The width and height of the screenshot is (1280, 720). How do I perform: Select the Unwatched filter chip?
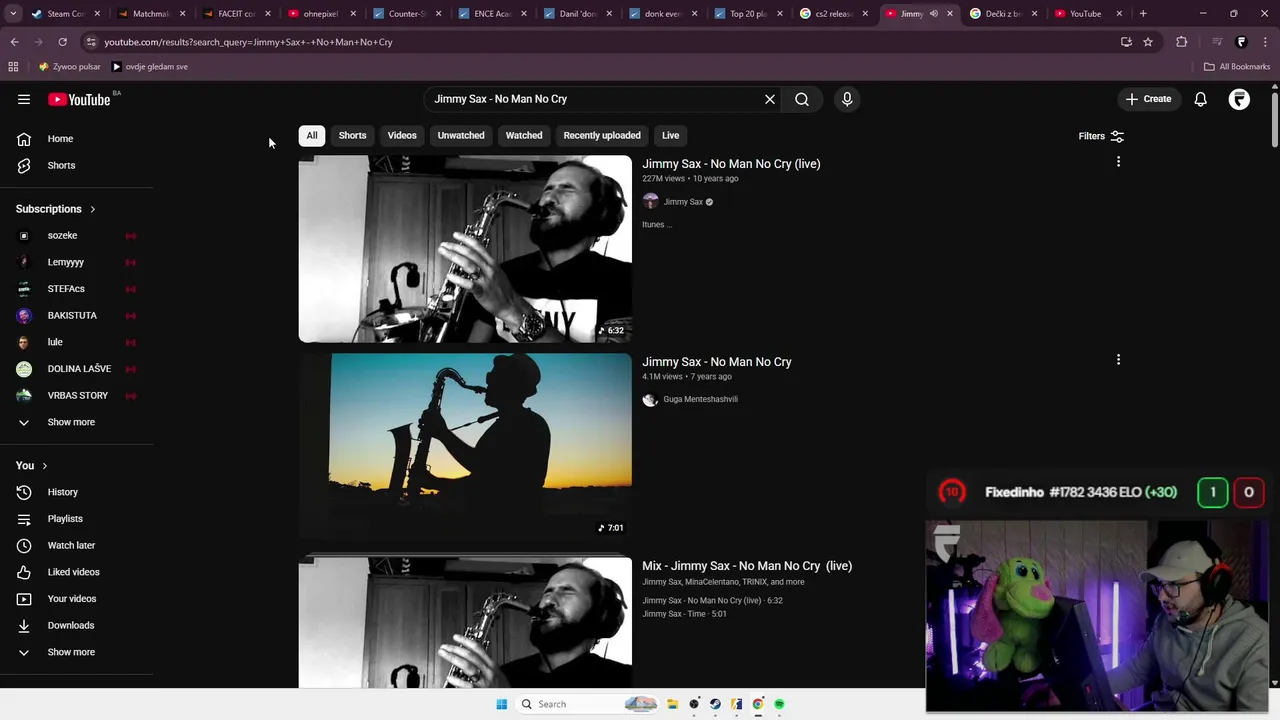(x=461, y=136)
